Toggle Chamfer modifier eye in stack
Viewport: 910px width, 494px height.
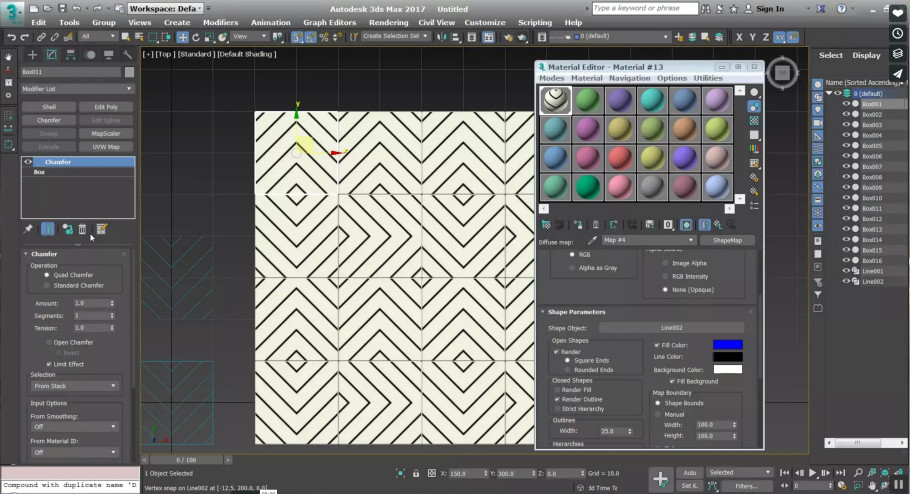pos(28,162)
